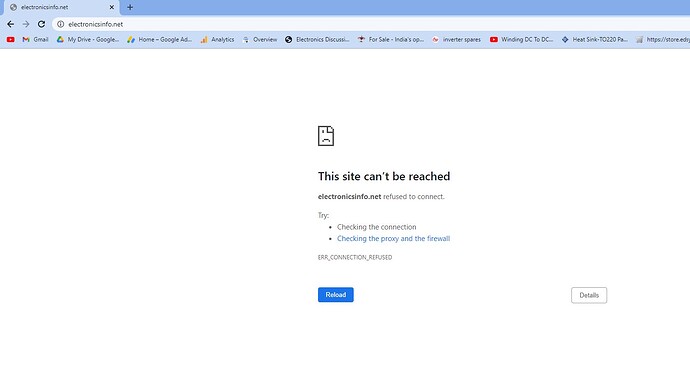Screen dimensions: 690x391
Task: Open the Analytics bookmark
Action: (x=217, y=40)
